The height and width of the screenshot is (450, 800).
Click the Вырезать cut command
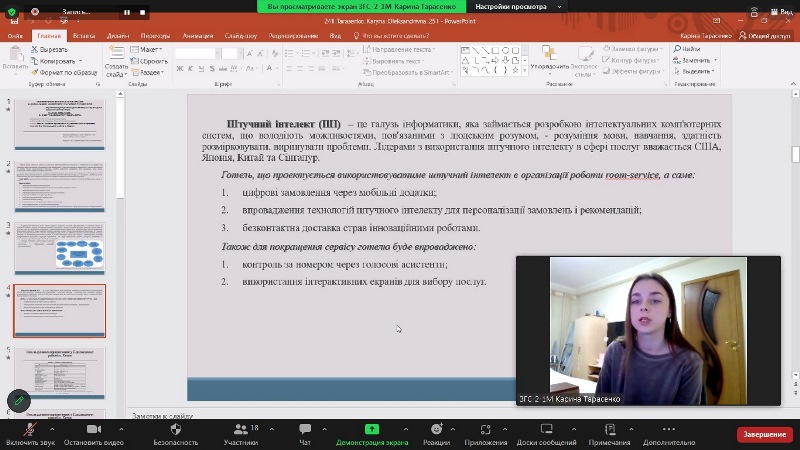[x=49, y=49]
